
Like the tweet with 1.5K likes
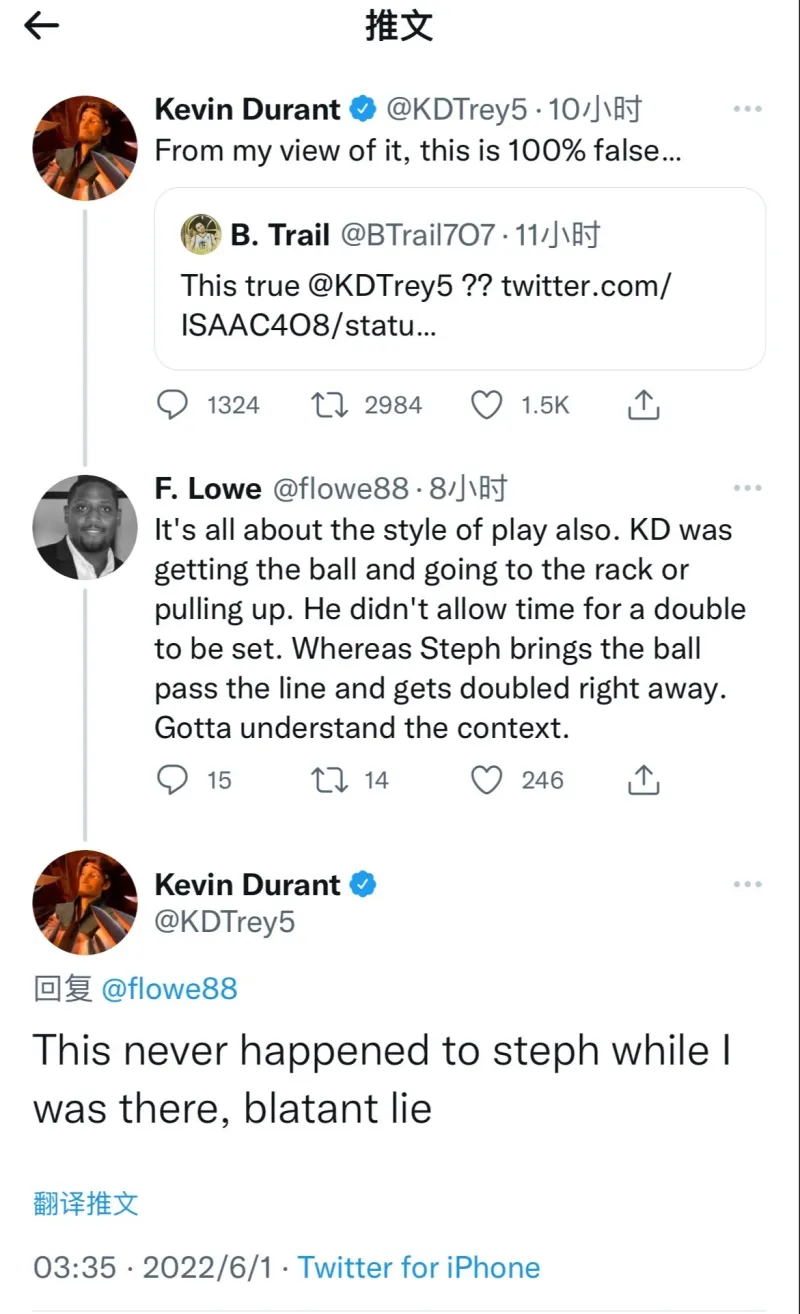coord(486,405)
